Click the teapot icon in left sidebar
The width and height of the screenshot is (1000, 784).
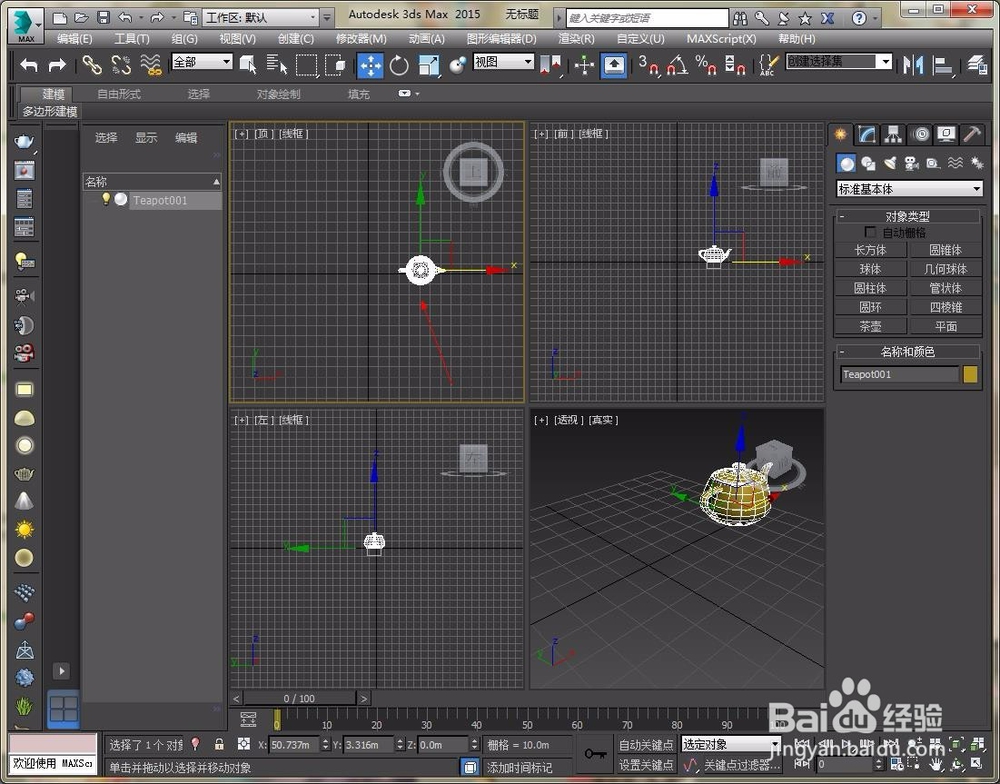tap(24, 141)
